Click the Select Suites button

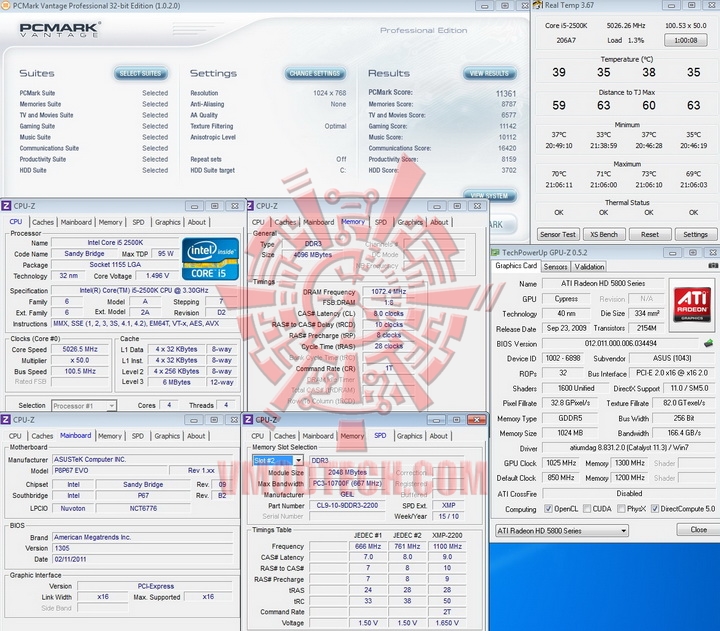pyautogui.click(x=141, y=73)
